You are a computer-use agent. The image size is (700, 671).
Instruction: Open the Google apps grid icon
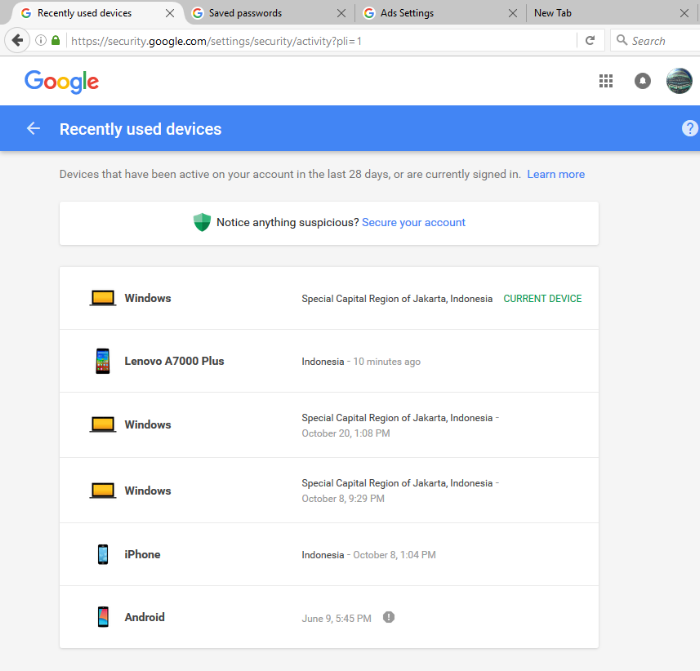[606, 81]
